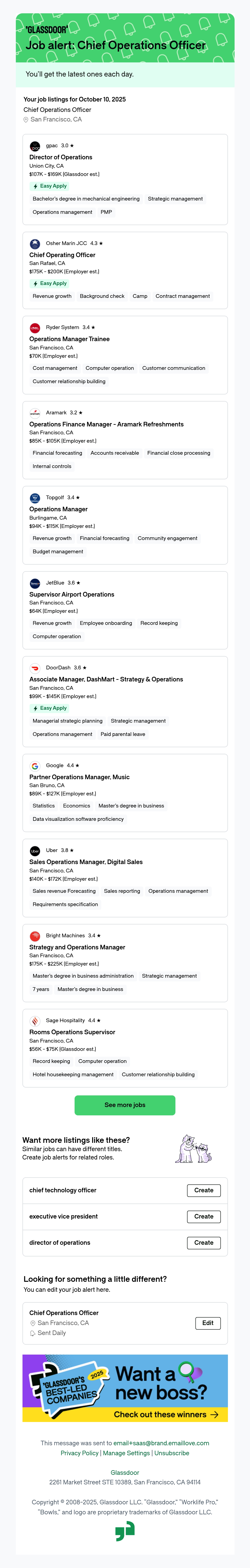Click the green Glassdoor footer logo
This screenshot has height=1568, width=250.
click(125, 1531)
